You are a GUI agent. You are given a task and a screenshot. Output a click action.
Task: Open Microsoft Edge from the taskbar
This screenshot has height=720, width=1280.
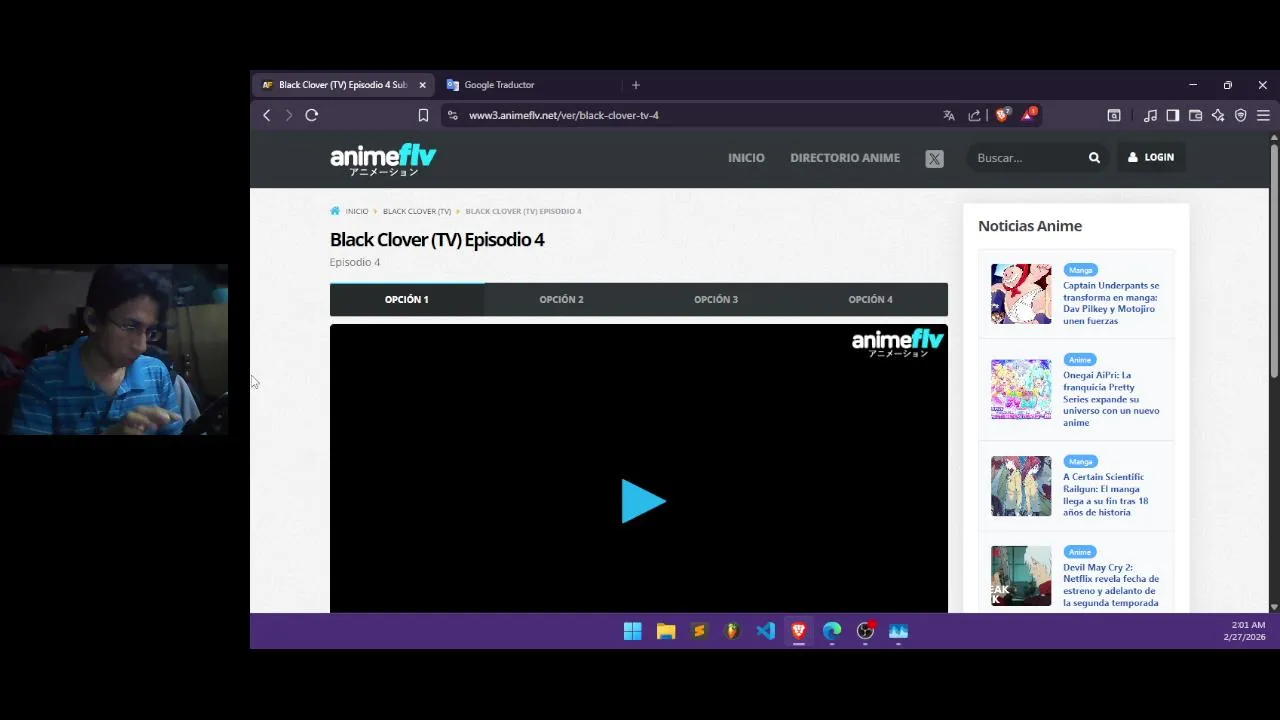pyautogui.click(x=832, y=631)
